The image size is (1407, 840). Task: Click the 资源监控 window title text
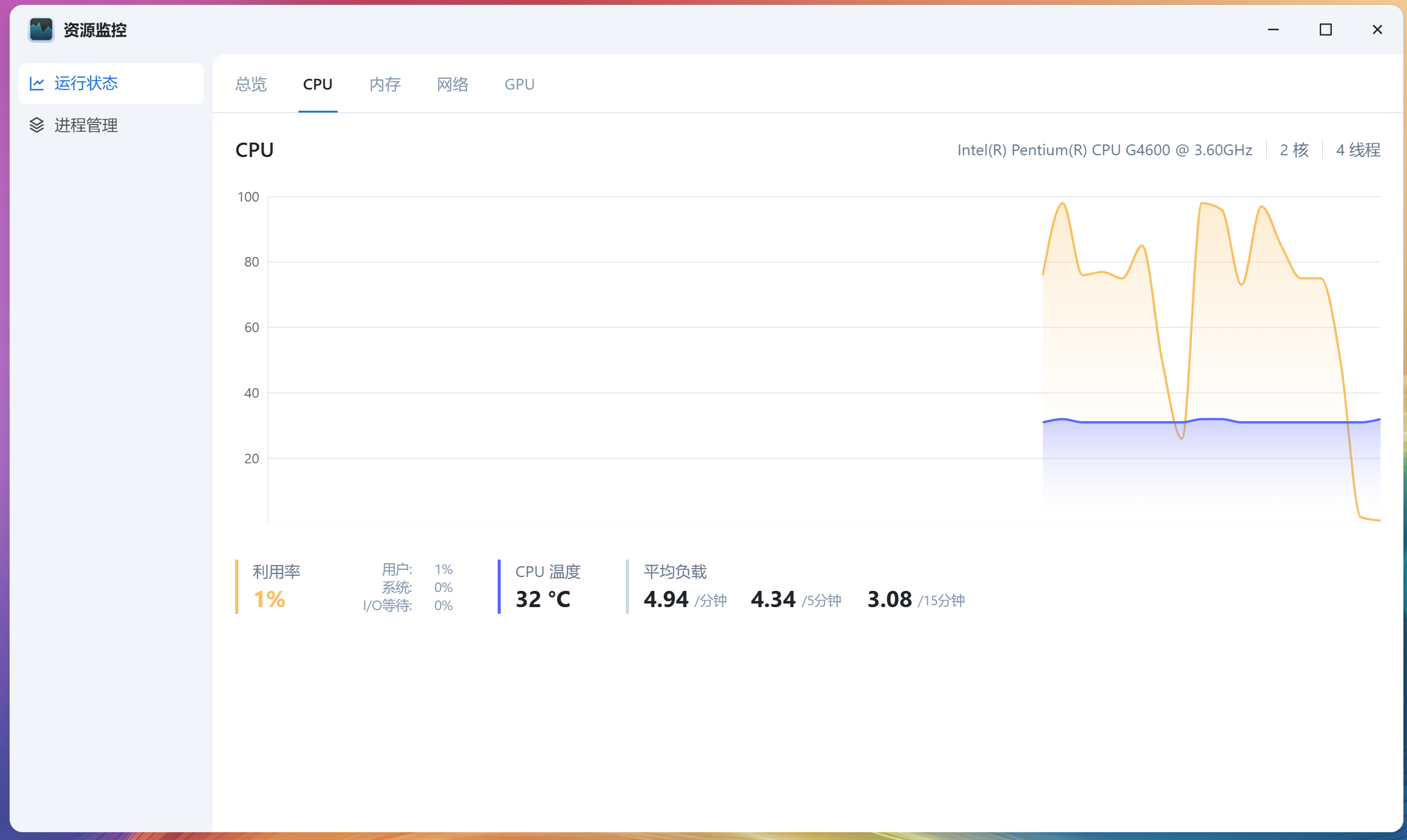point(95,30)
